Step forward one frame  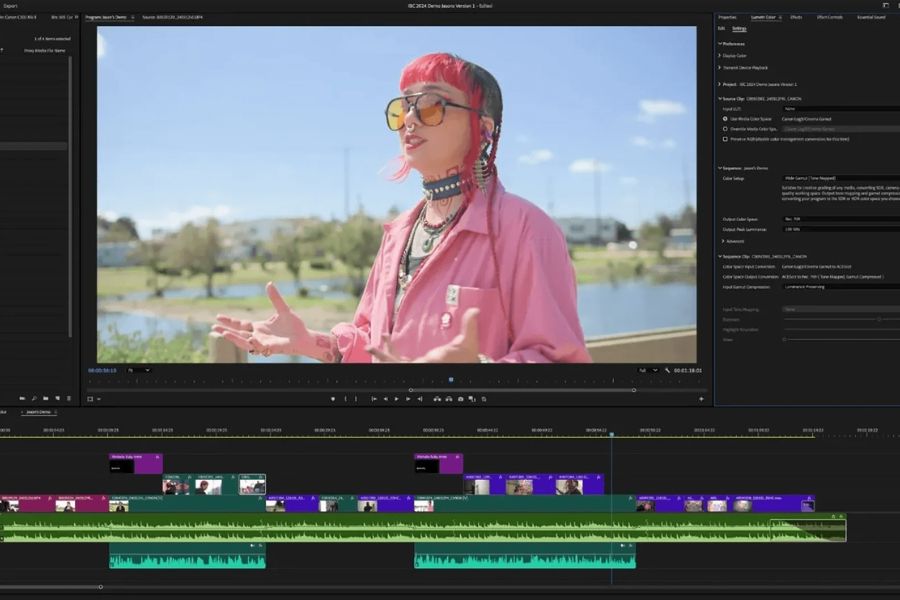click(x=408, y=399)
